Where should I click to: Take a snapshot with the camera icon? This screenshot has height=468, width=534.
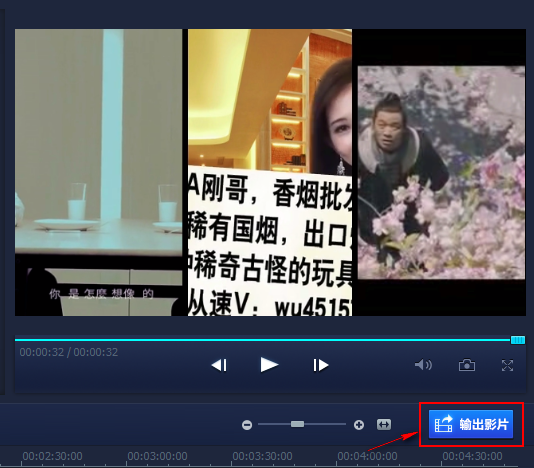pos(467,365)
